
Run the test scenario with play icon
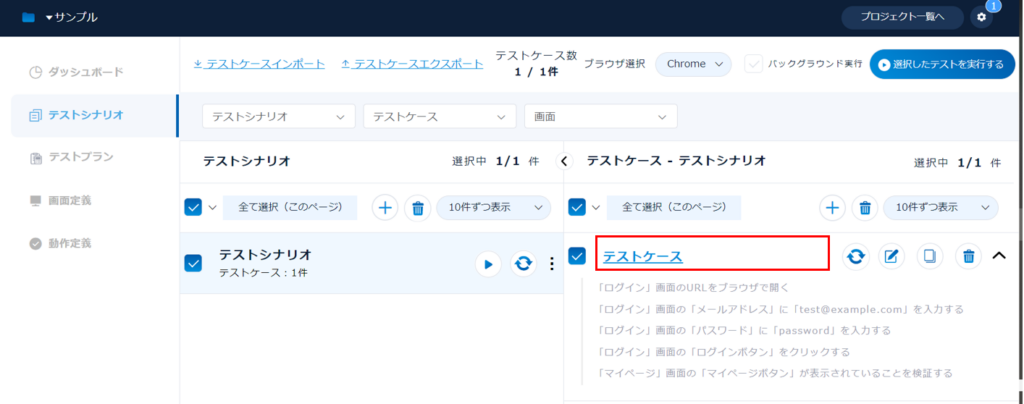488,264
